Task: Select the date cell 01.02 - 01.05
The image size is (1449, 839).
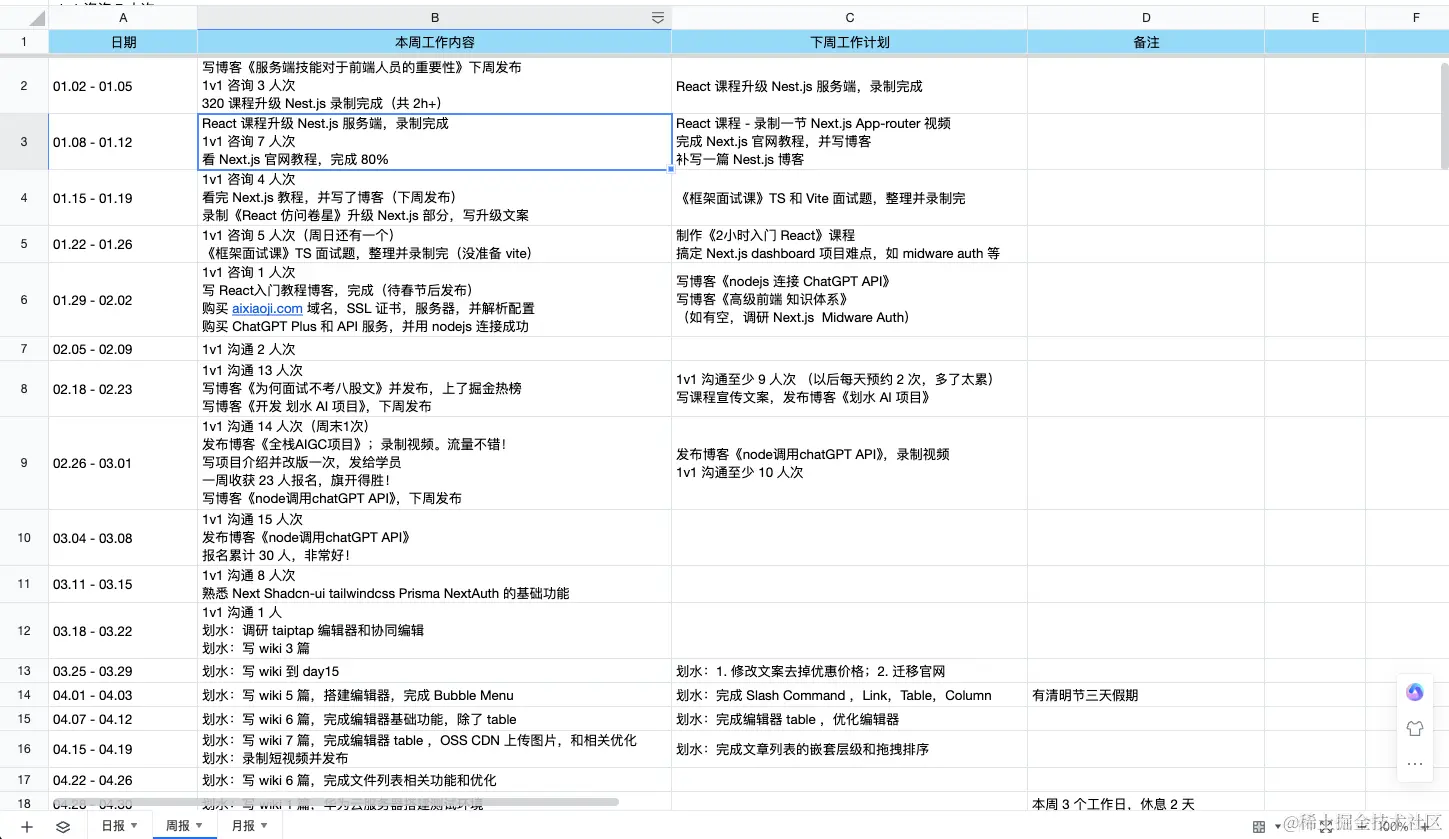Action: (123, 86)
